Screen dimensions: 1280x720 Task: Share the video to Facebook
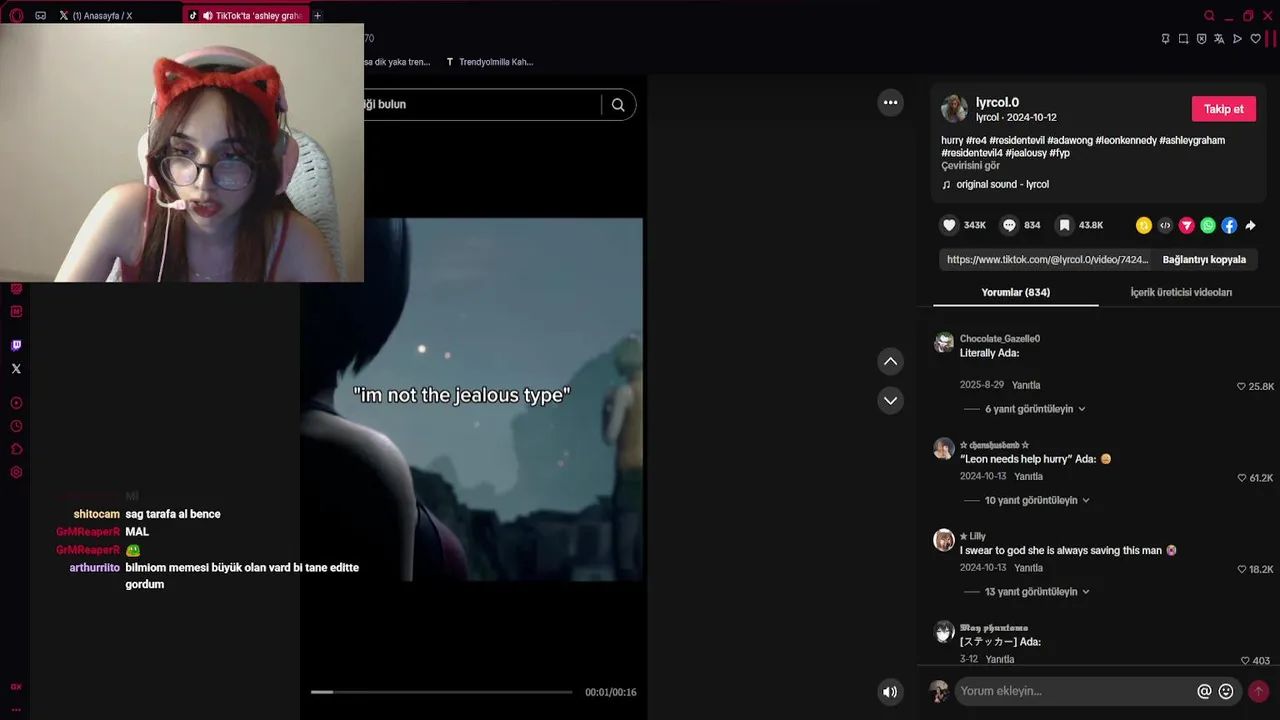(x=1229, y=225)
